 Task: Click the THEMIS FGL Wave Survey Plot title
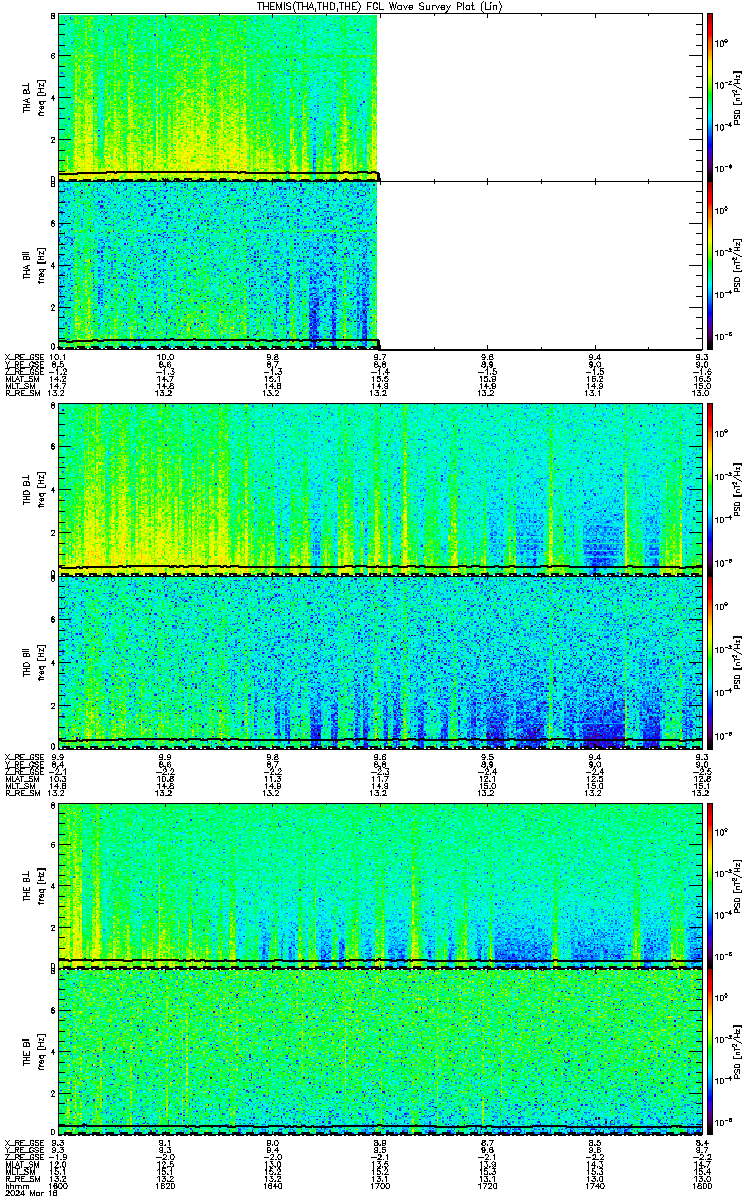(379, 6)
